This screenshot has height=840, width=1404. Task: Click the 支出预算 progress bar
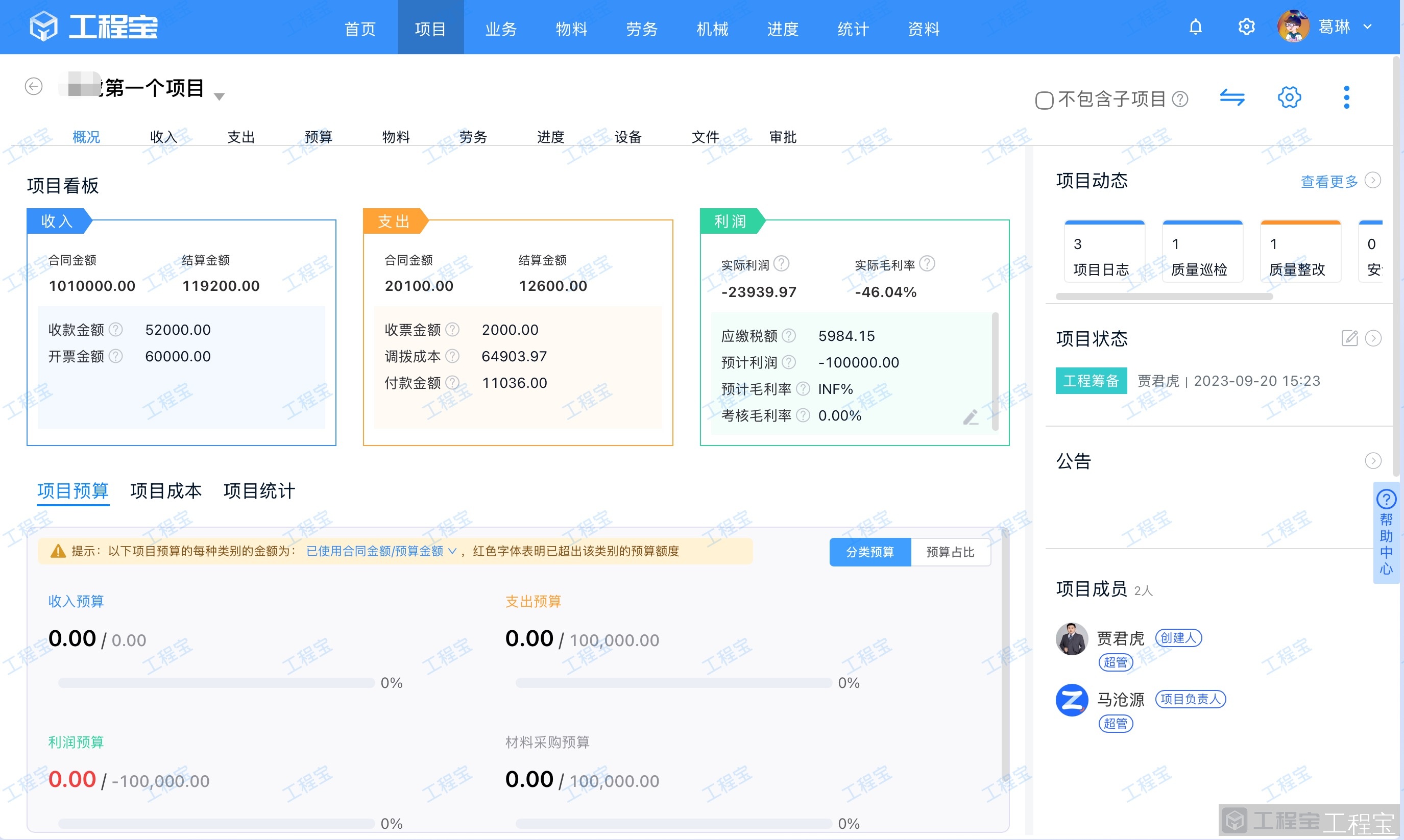tap(673, 683)
